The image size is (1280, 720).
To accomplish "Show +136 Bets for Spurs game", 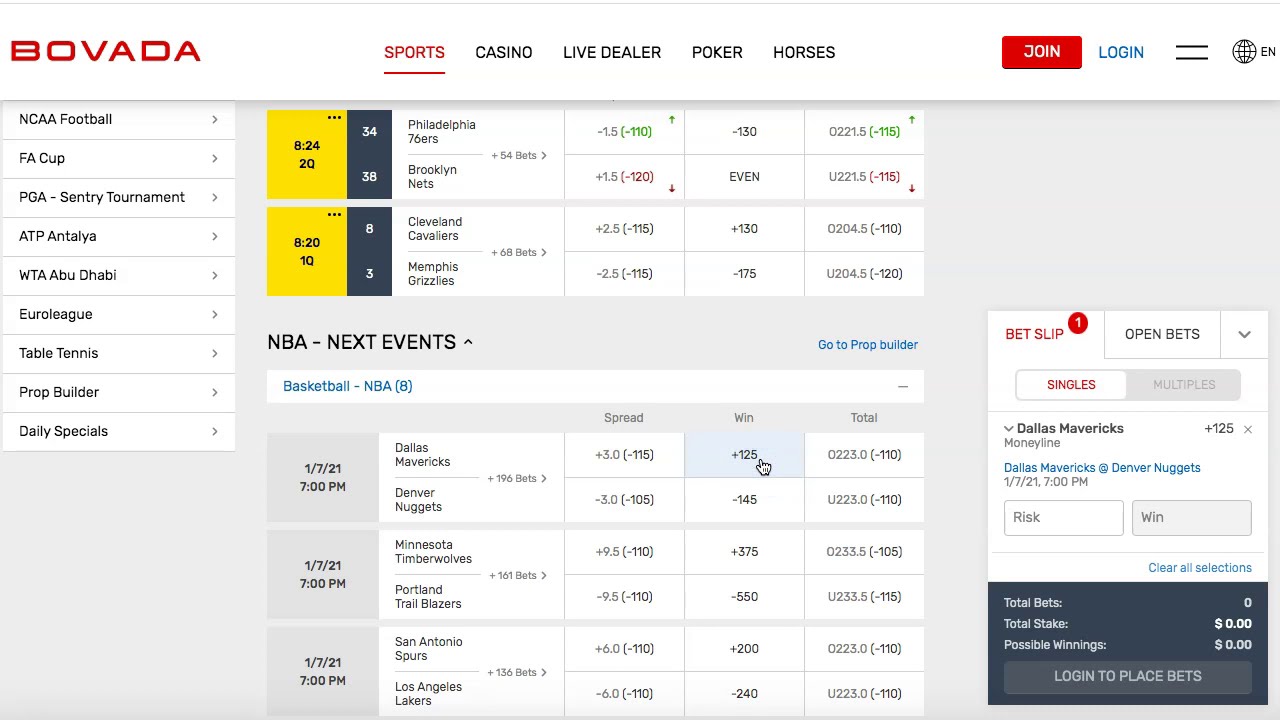I will 517,673.
